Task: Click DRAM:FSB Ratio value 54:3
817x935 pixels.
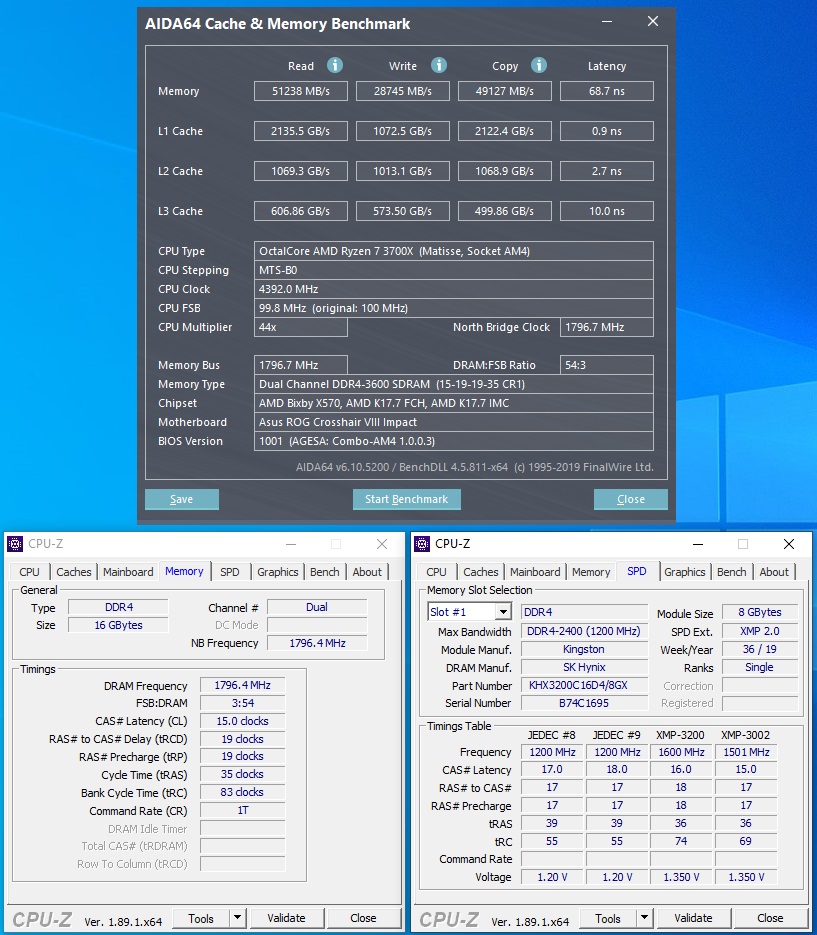Action: (x=606, y=365)
